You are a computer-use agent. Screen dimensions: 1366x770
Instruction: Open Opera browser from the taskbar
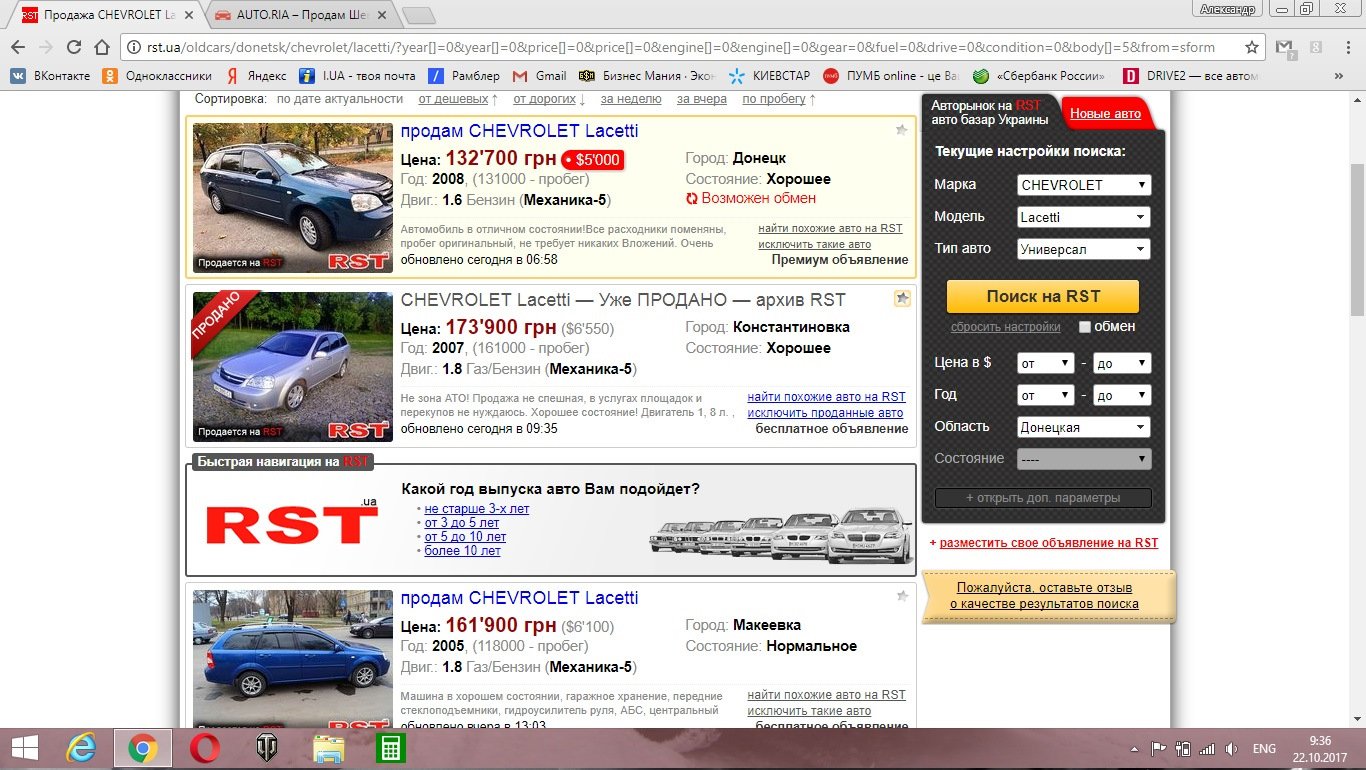[x=206, y=748]
